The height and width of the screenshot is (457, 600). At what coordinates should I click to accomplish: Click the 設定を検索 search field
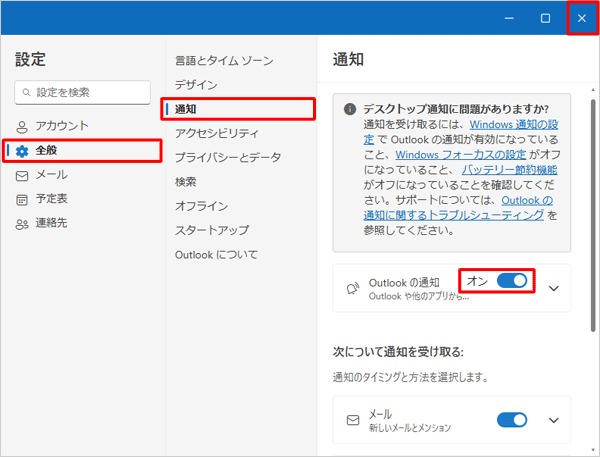point(83,92)
